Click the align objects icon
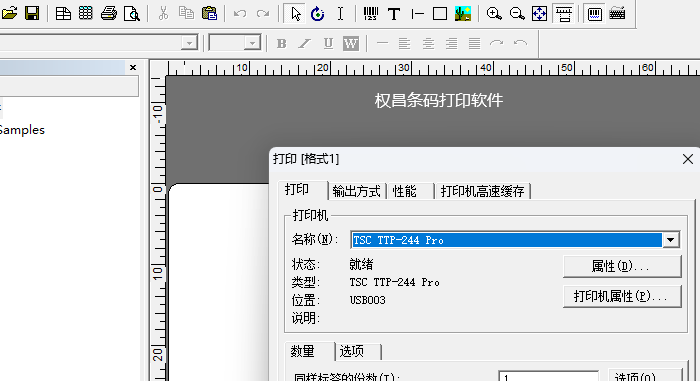Screen dimensions: 700x381 563,14
